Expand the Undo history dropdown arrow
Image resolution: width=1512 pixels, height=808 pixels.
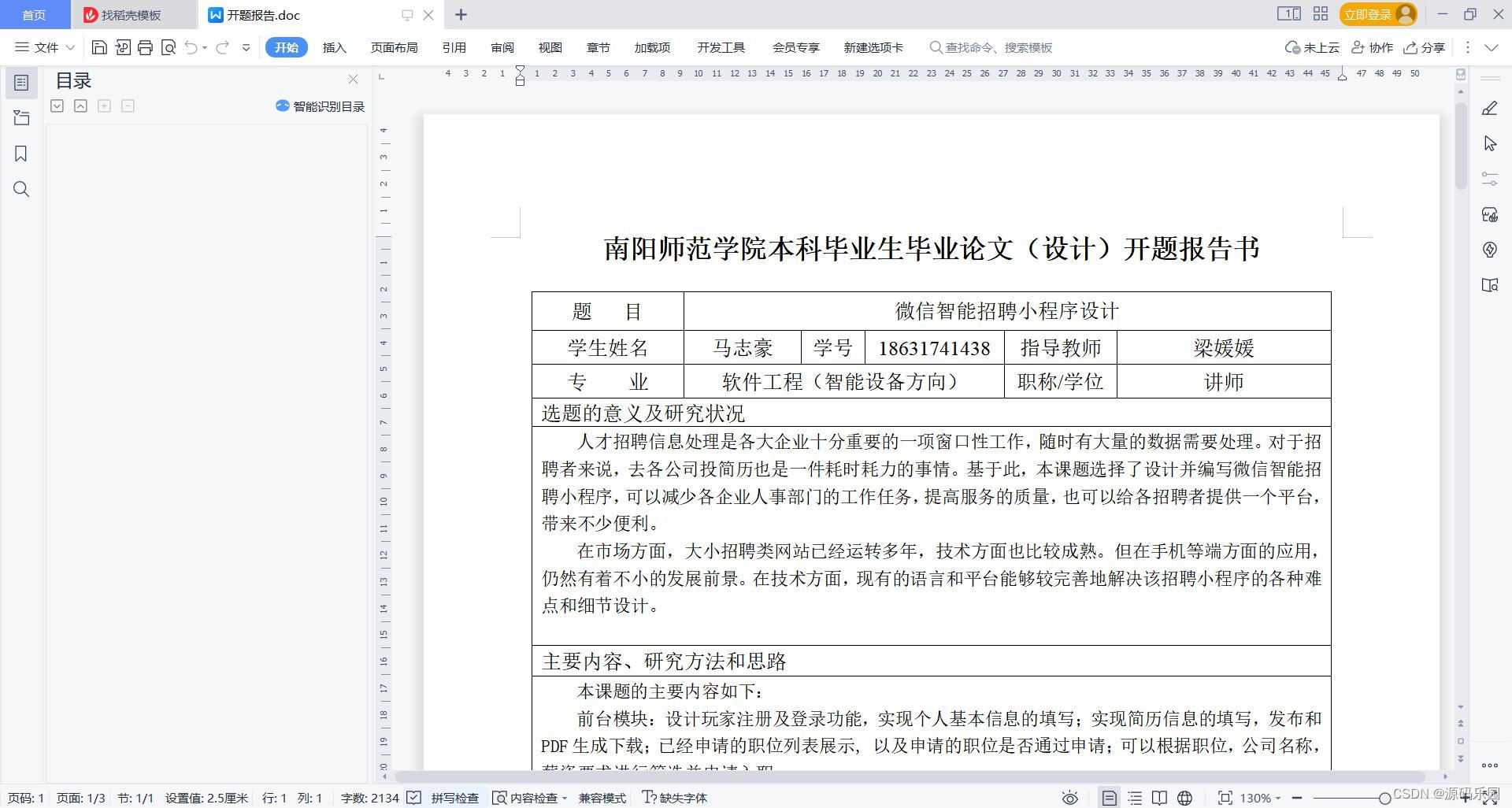(x=205, y=47)
